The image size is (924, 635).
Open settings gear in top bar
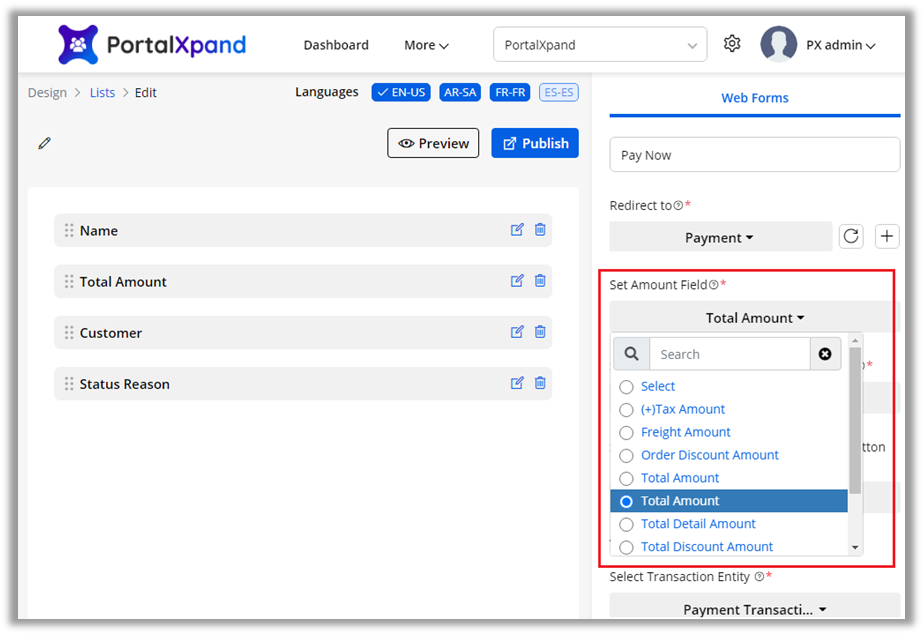pos(732,44)
